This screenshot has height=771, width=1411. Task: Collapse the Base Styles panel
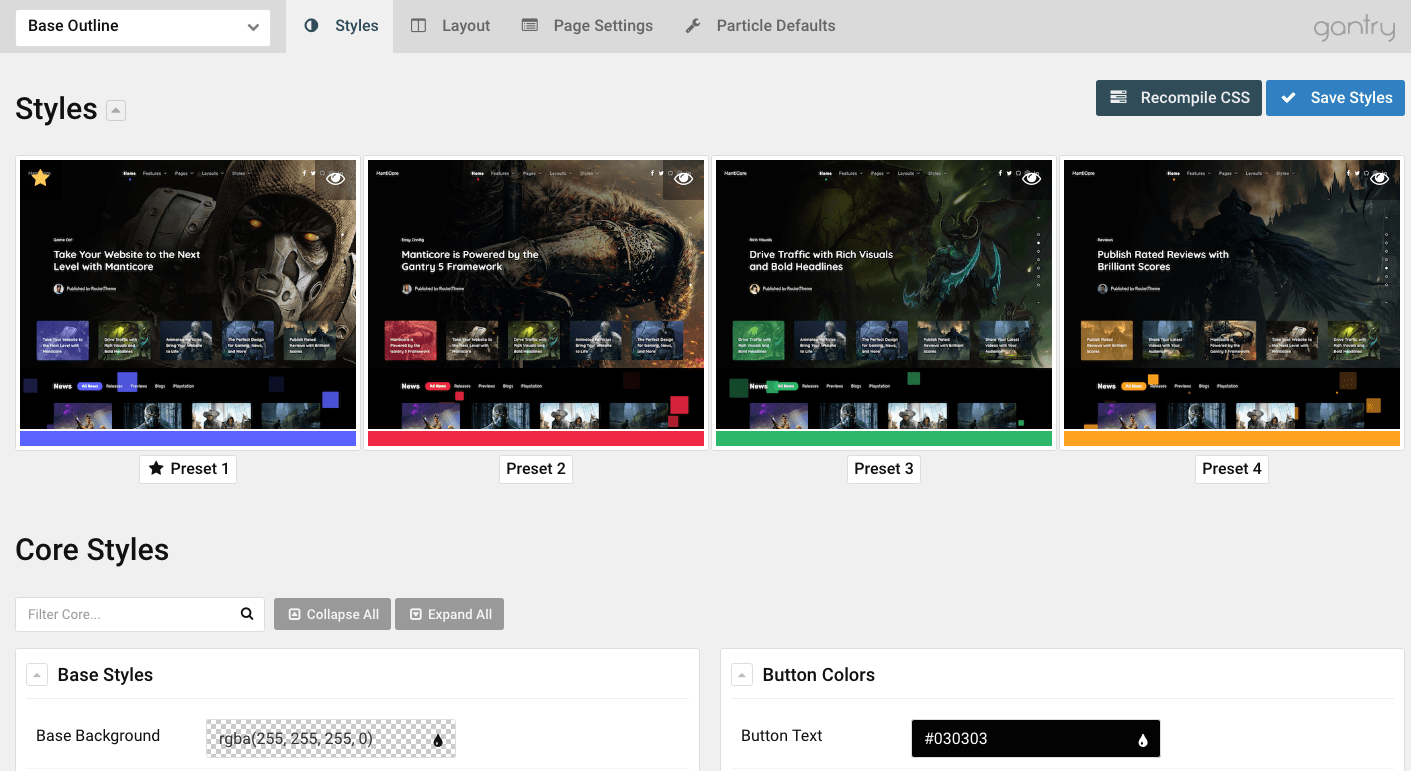point(37,675)
